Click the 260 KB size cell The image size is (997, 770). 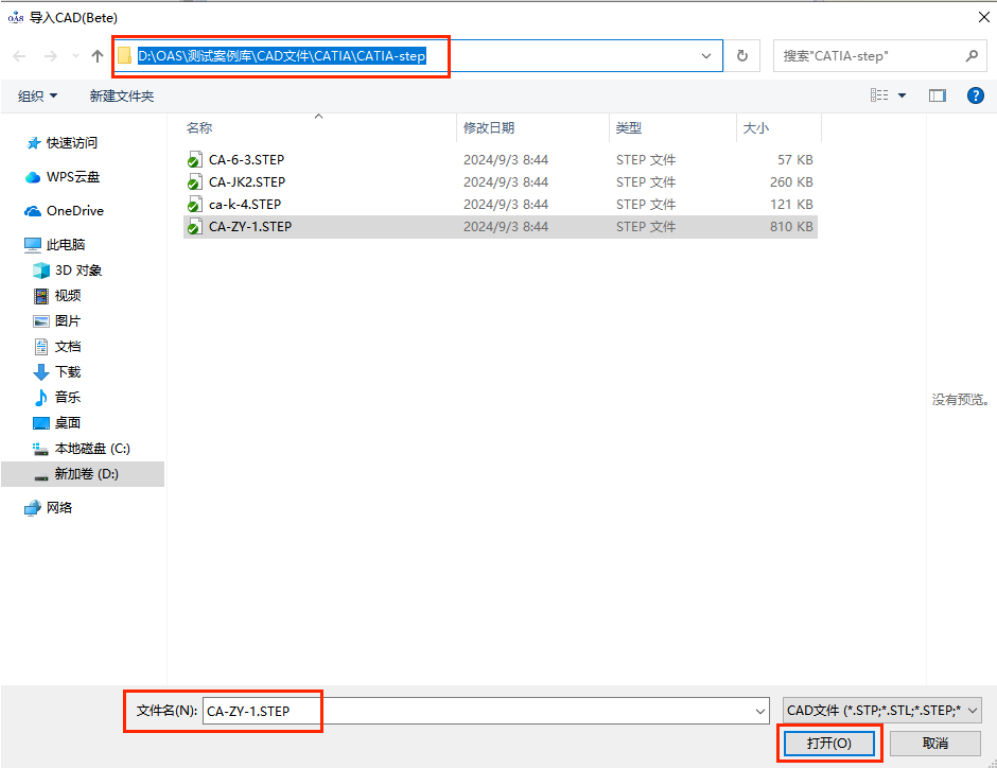791,182
